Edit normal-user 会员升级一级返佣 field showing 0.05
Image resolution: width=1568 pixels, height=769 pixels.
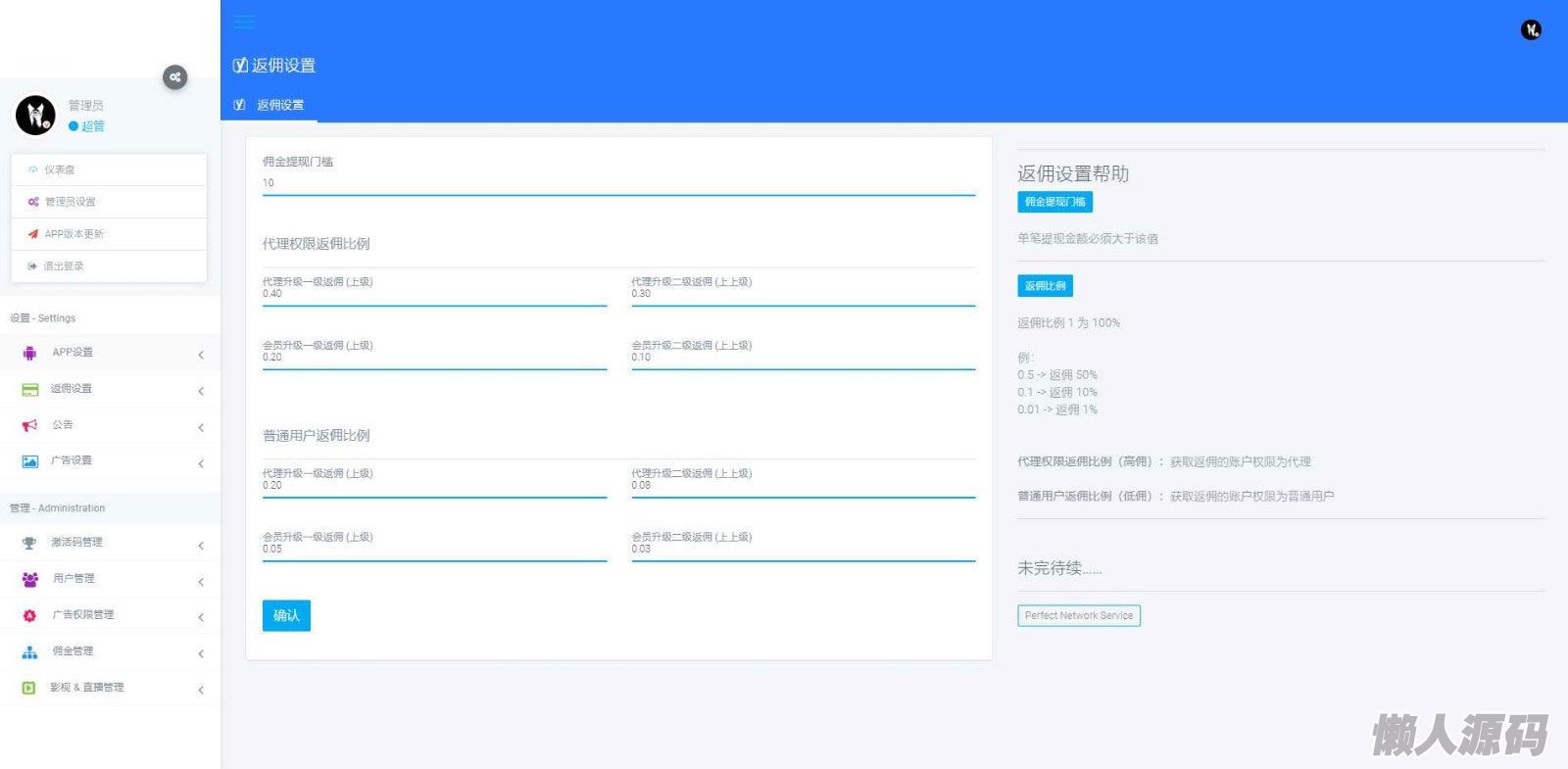pyautogui.click(x=434, y=551)
